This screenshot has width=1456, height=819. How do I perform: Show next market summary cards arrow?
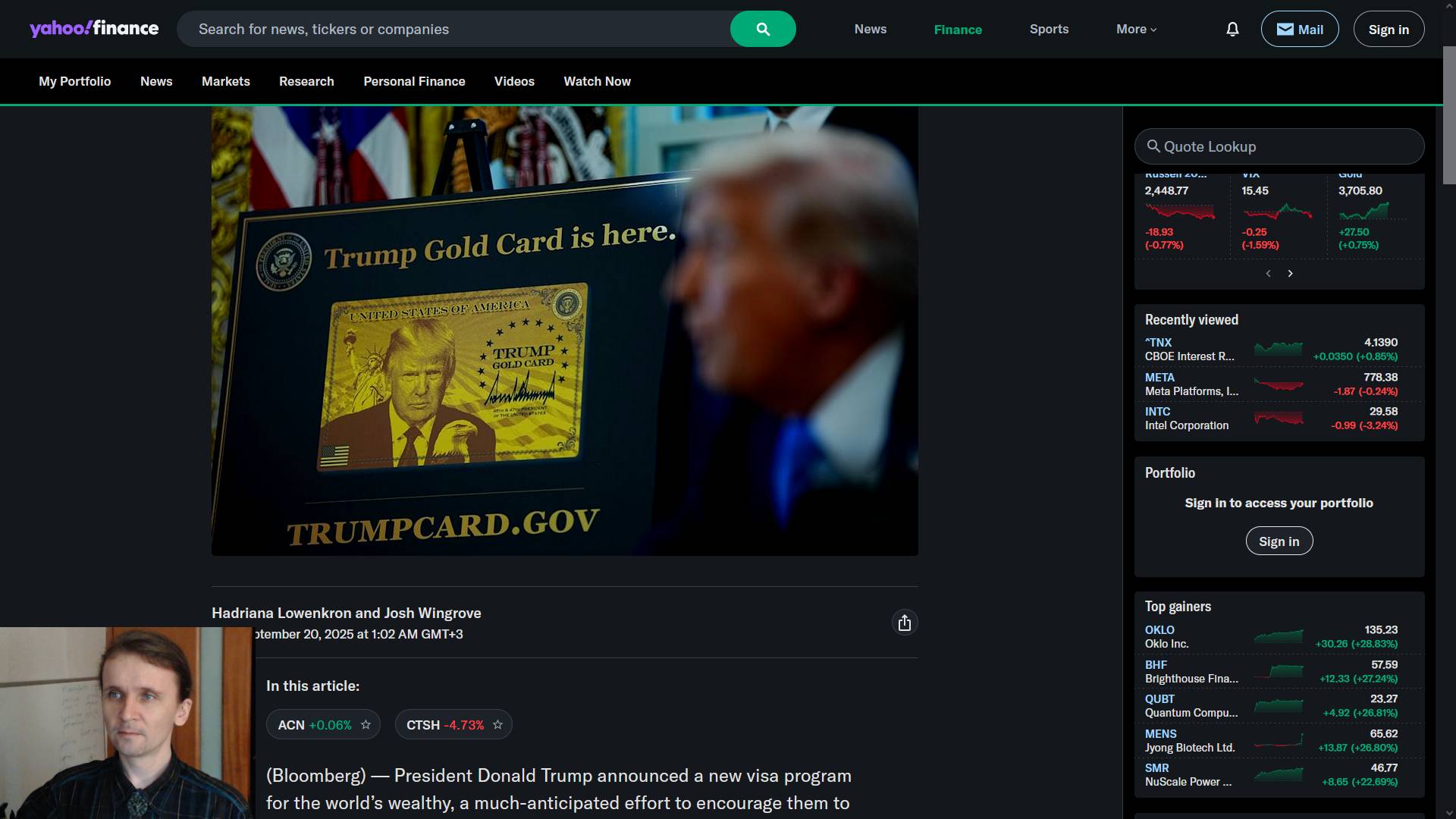click(1290, 274)
